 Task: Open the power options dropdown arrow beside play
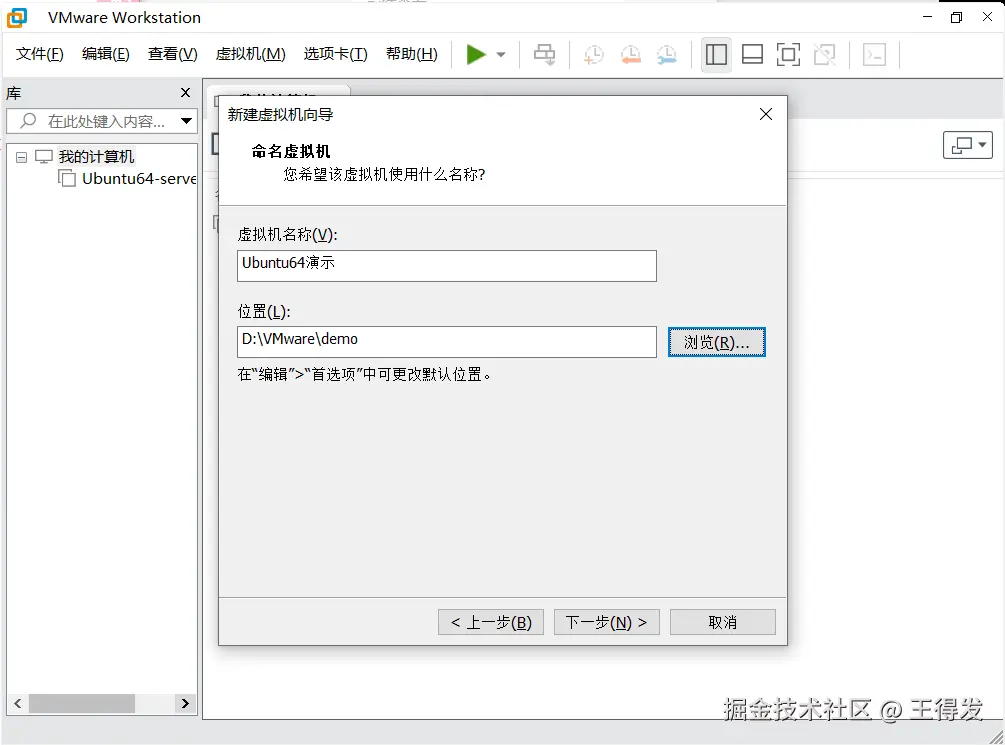point(501,54)
